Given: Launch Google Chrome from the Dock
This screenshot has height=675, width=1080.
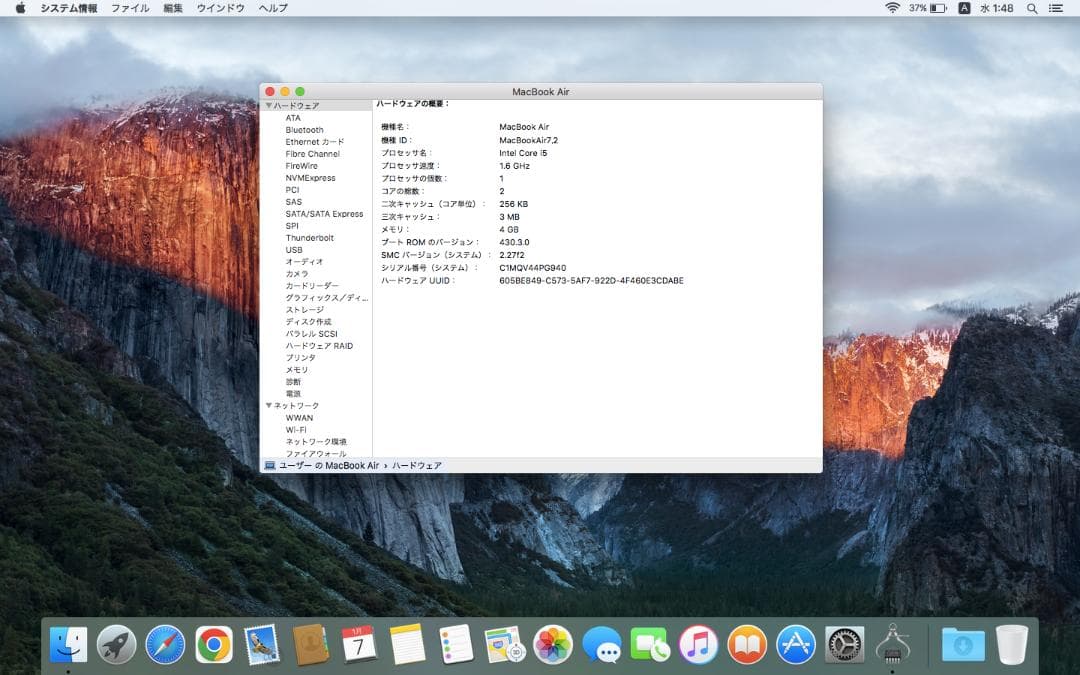Looking at the screenshot, I should (x=212, y=645).
